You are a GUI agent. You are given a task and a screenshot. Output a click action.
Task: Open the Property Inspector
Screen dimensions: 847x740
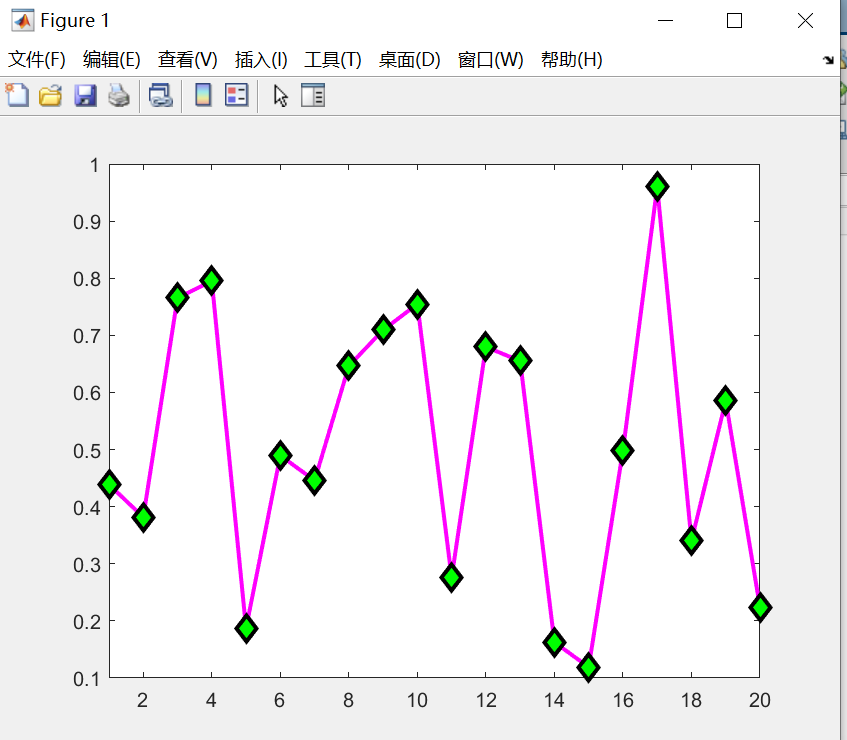pos(313,95)
